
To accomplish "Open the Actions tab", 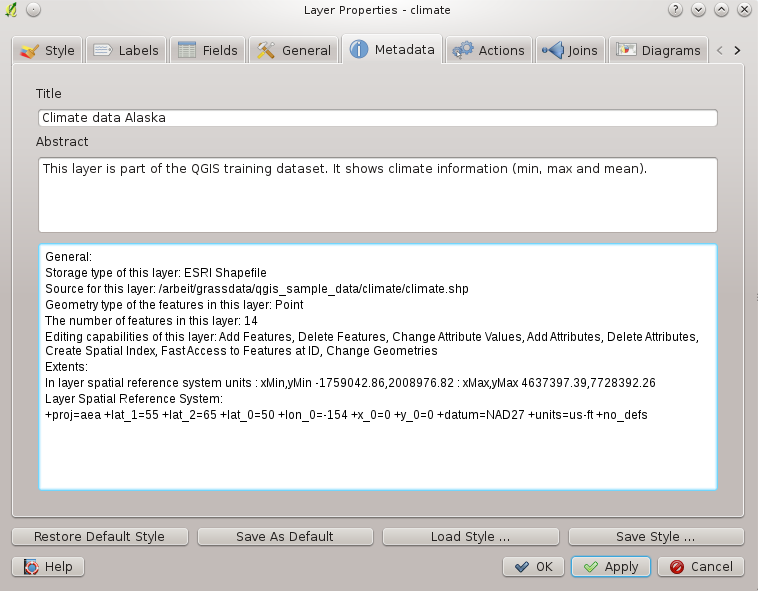I will [488, 50].
